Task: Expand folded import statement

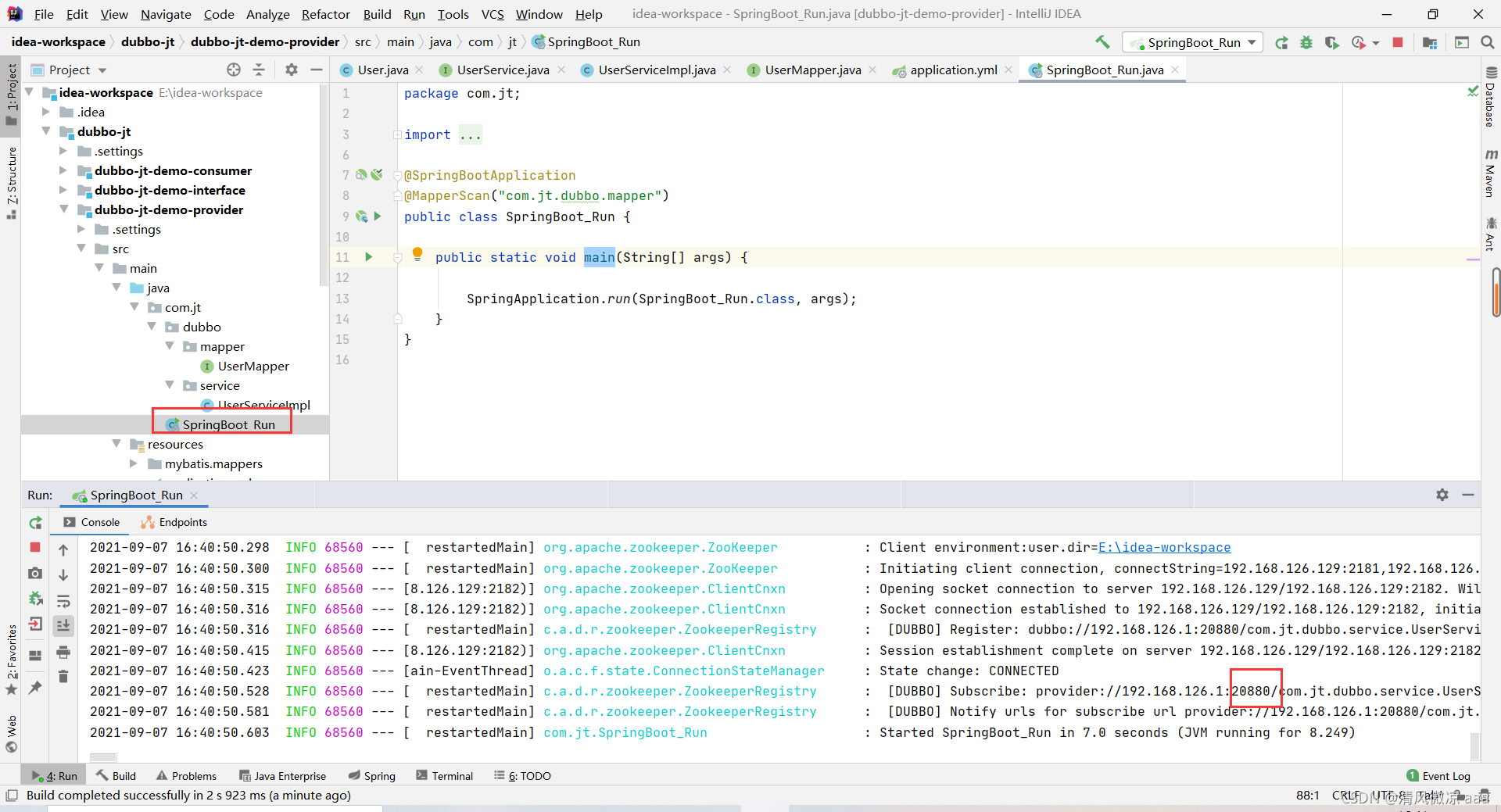Action: [397, 134]
